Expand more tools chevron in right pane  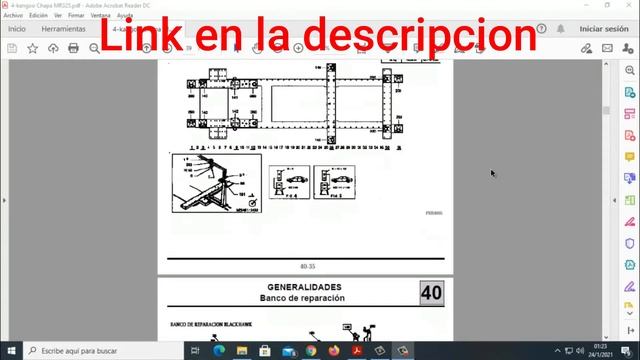[x=630, y=313]
